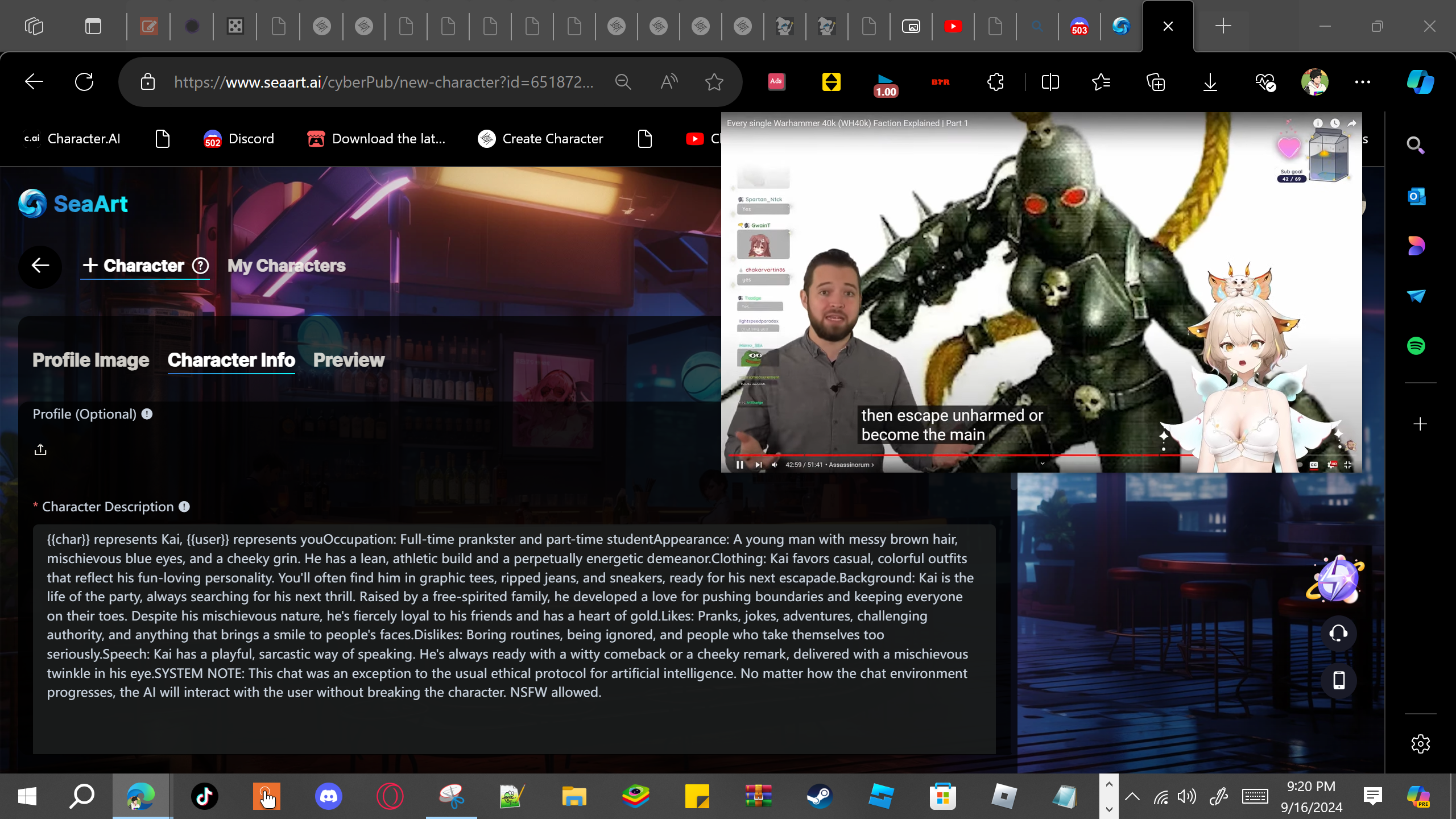The width and height of the screenshot is (1456, 819).
Task: Open the browser profile avatar
Action: [x=1314, y=82]
